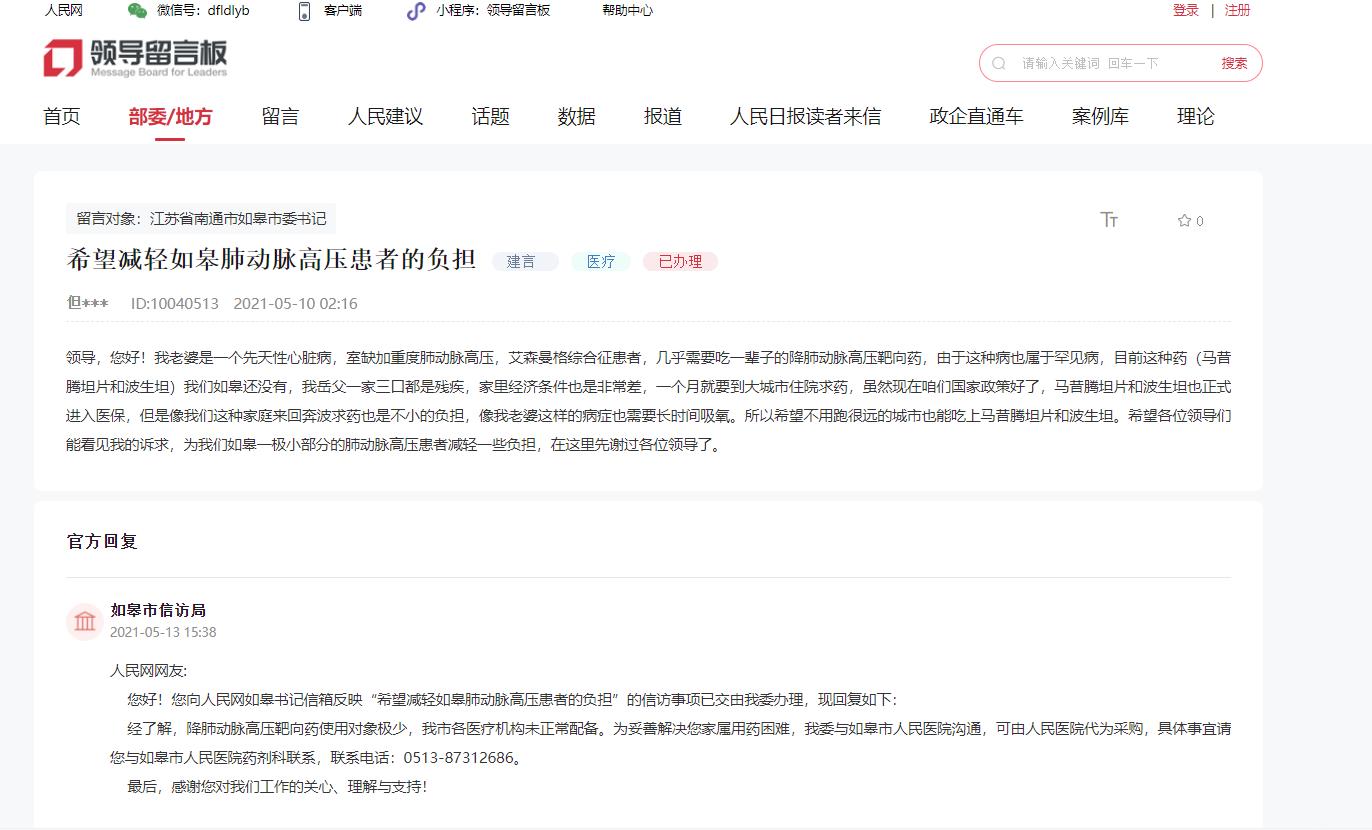Click the 领导留言板 site logo
Screen dimensions: 1372x830
[135, 57]
